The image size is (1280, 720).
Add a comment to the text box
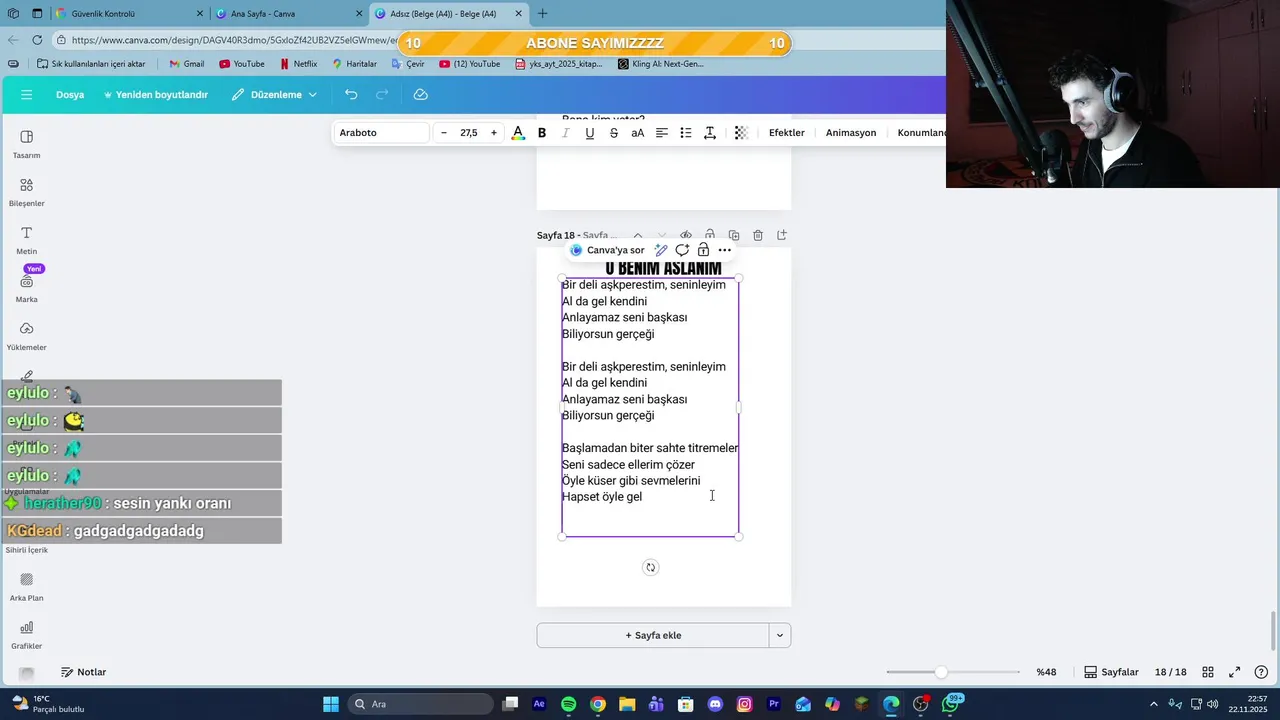click(x=682, y=250)
